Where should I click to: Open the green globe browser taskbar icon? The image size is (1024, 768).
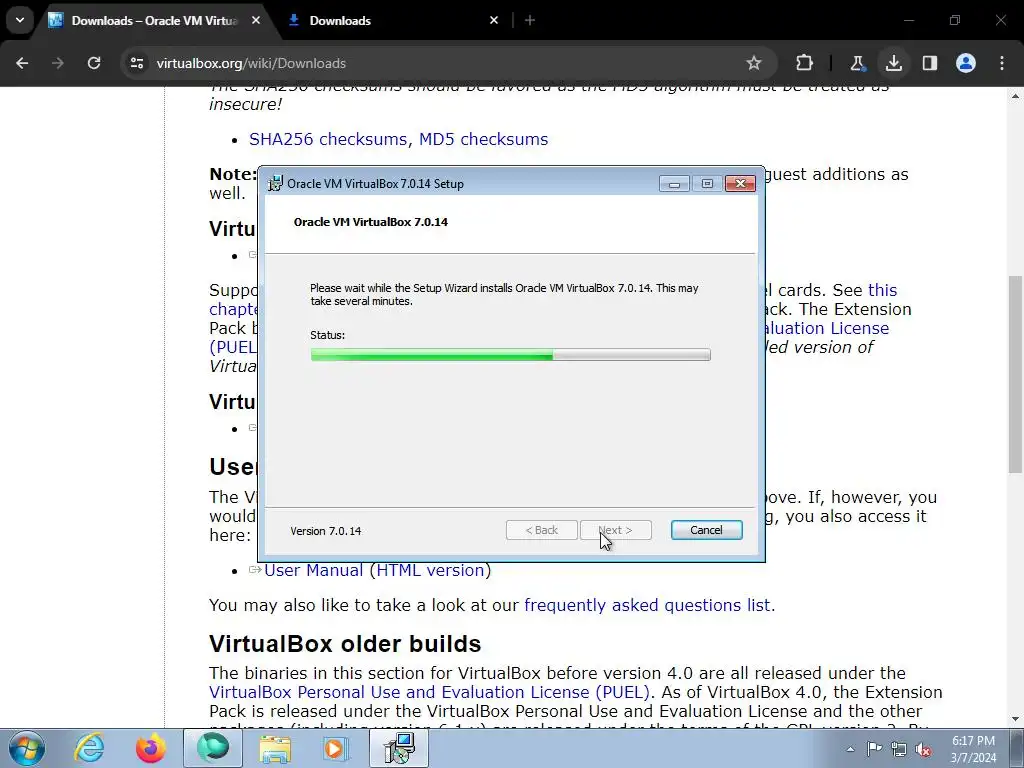[213, 748]
